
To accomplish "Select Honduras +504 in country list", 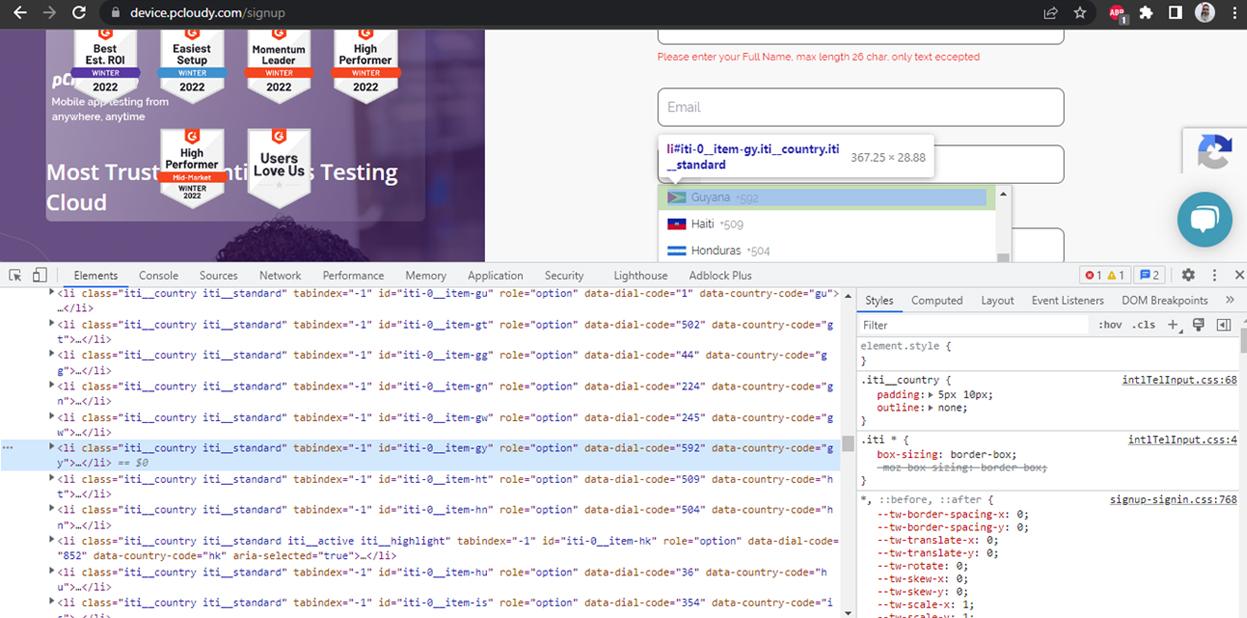I will [x=827, y=250].
